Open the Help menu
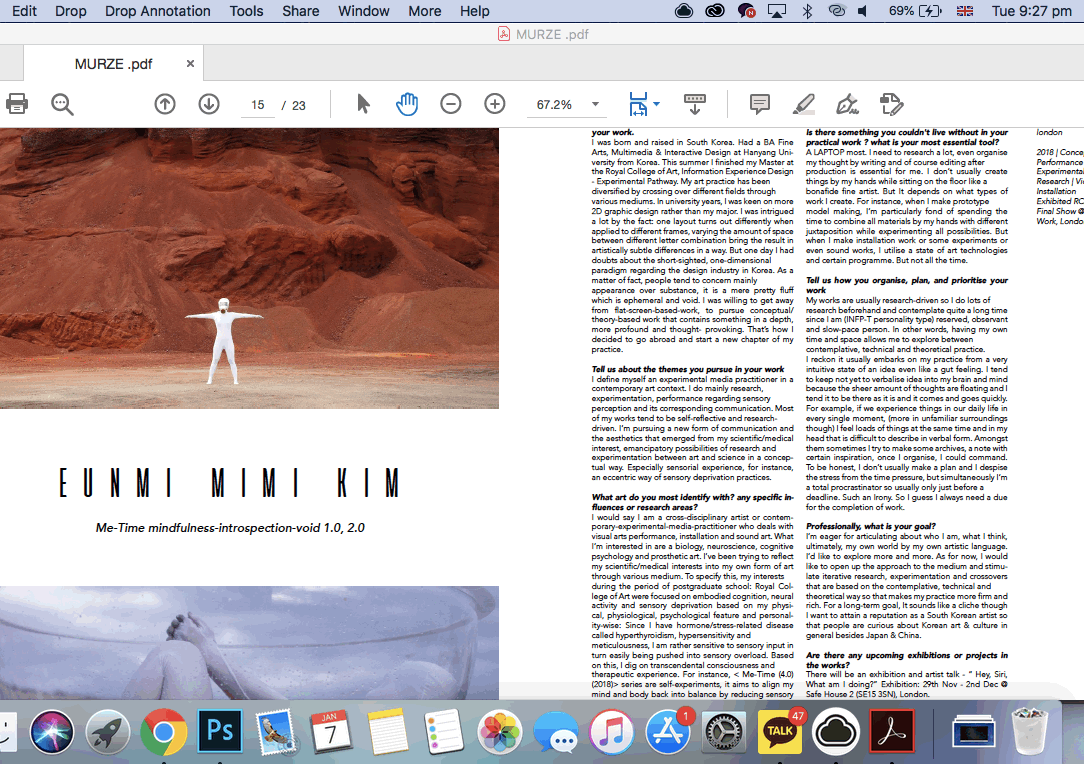 pyautogui.click(x=474, y=11)
